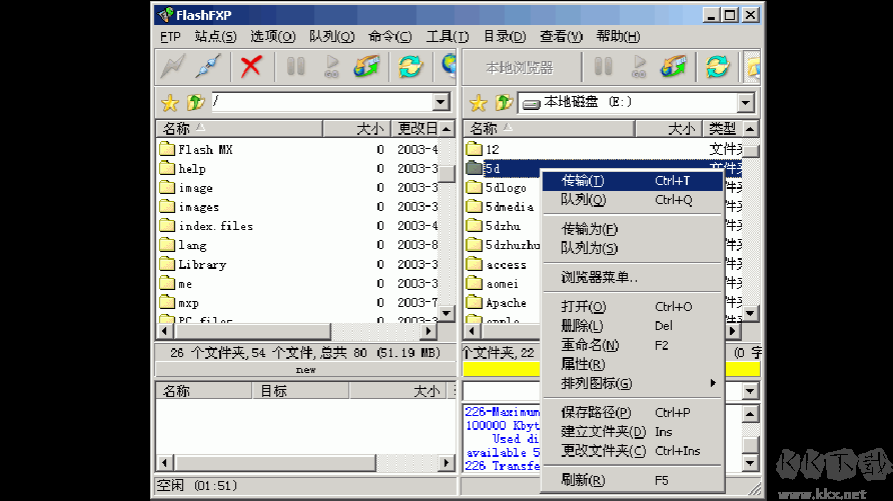Click the left pane transfer queue play icon

click(x=331, y=67)
